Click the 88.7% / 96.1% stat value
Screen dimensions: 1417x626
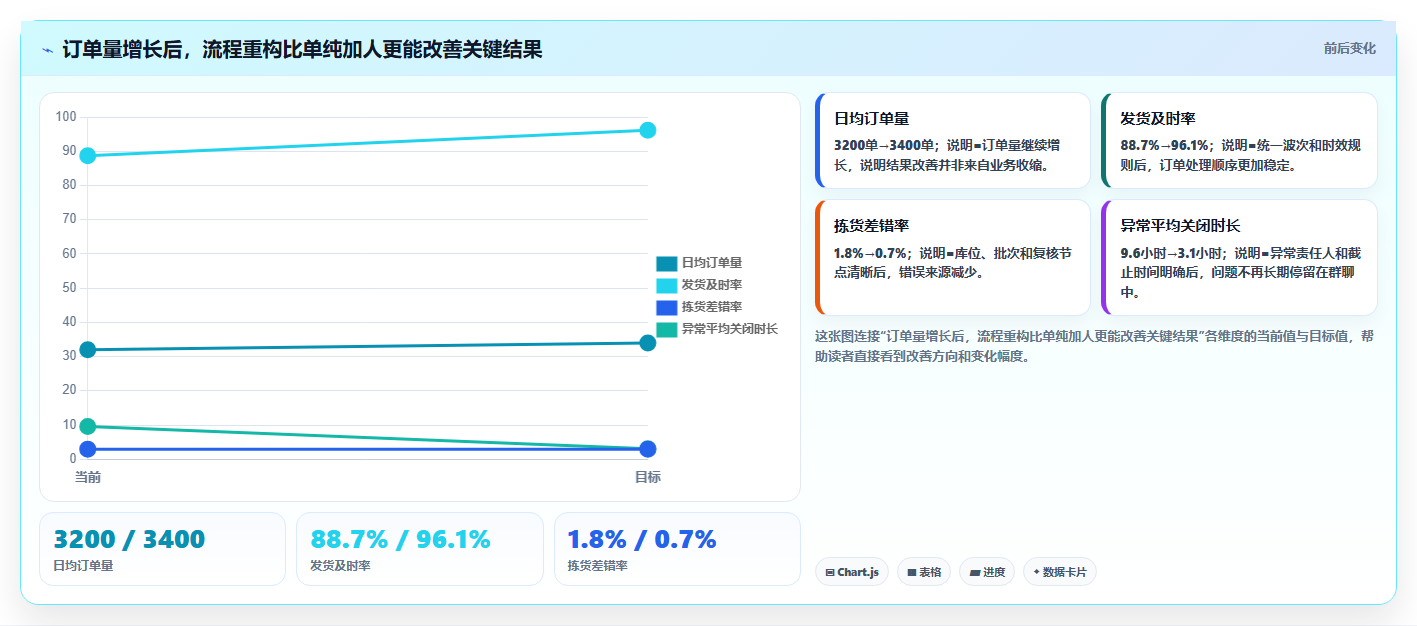point(400,540)
